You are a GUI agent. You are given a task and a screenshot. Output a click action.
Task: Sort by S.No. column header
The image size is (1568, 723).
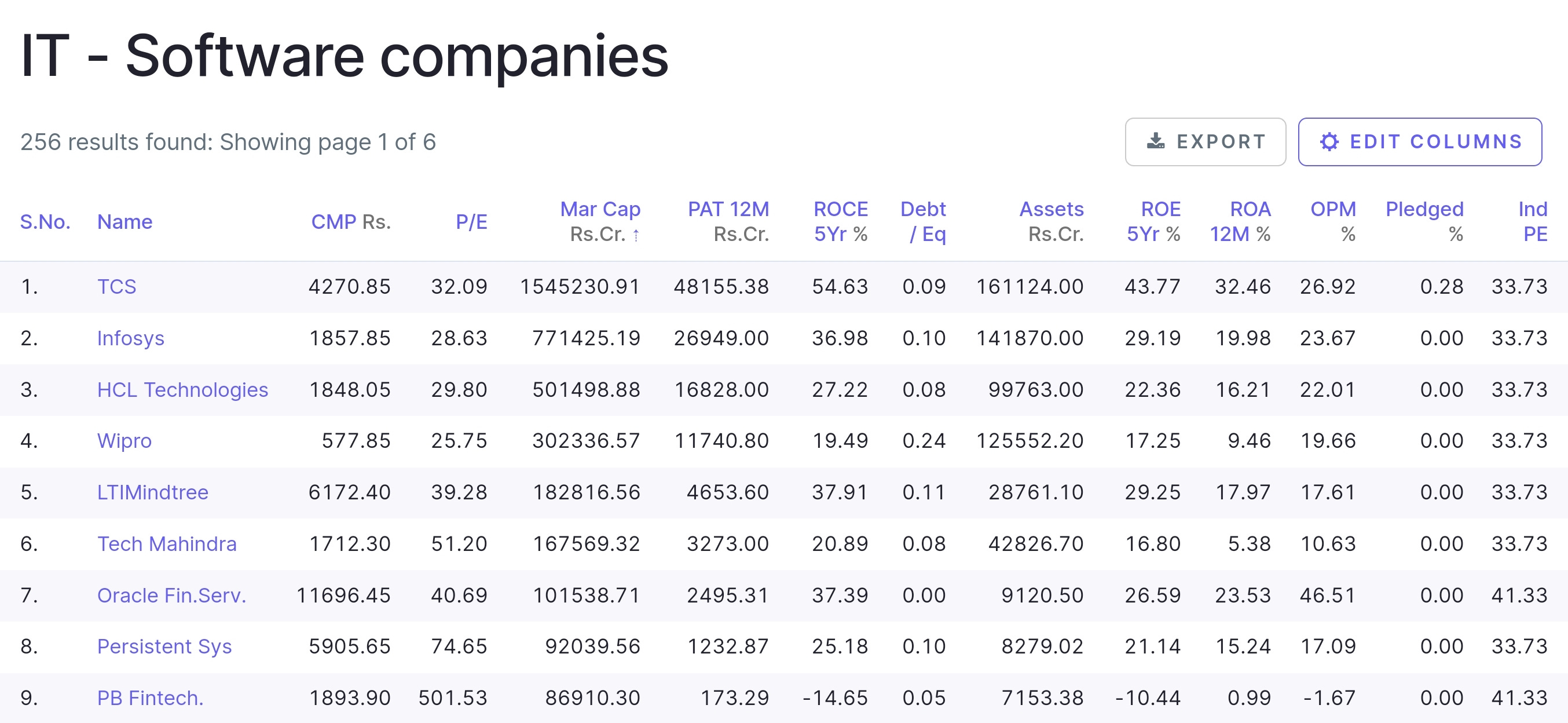(x=45, y=222)
